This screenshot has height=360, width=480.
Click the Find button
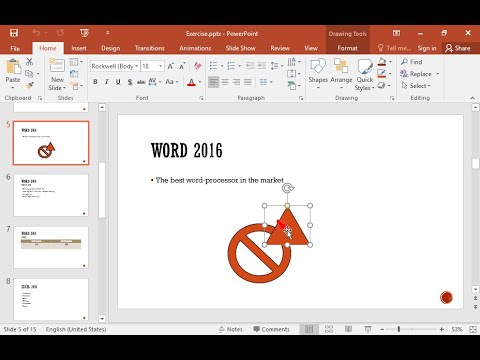tap(412, 62)
